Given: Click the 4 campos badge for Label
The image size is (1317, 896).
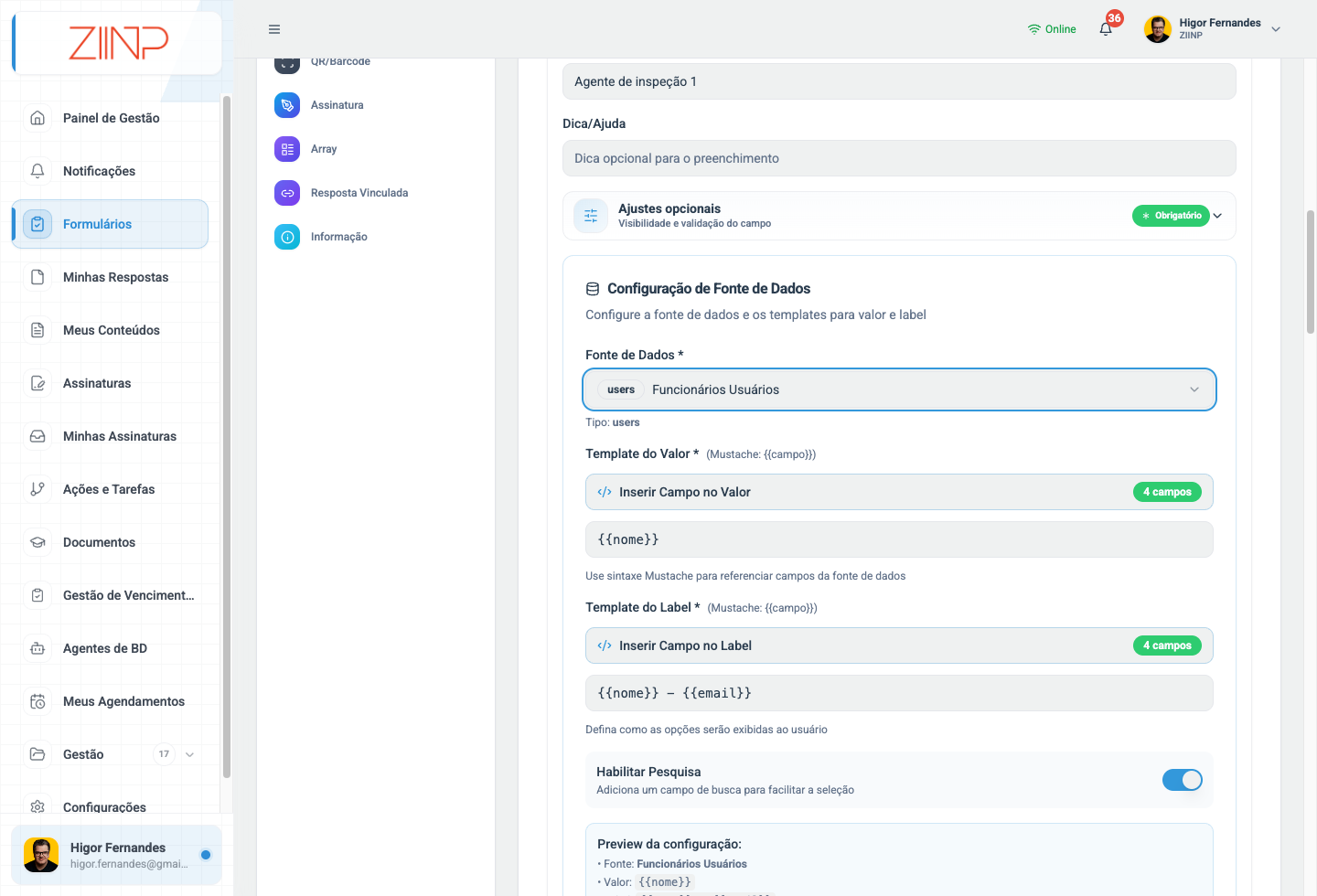Looking at the screenshot, I should tap(1167, 645).
